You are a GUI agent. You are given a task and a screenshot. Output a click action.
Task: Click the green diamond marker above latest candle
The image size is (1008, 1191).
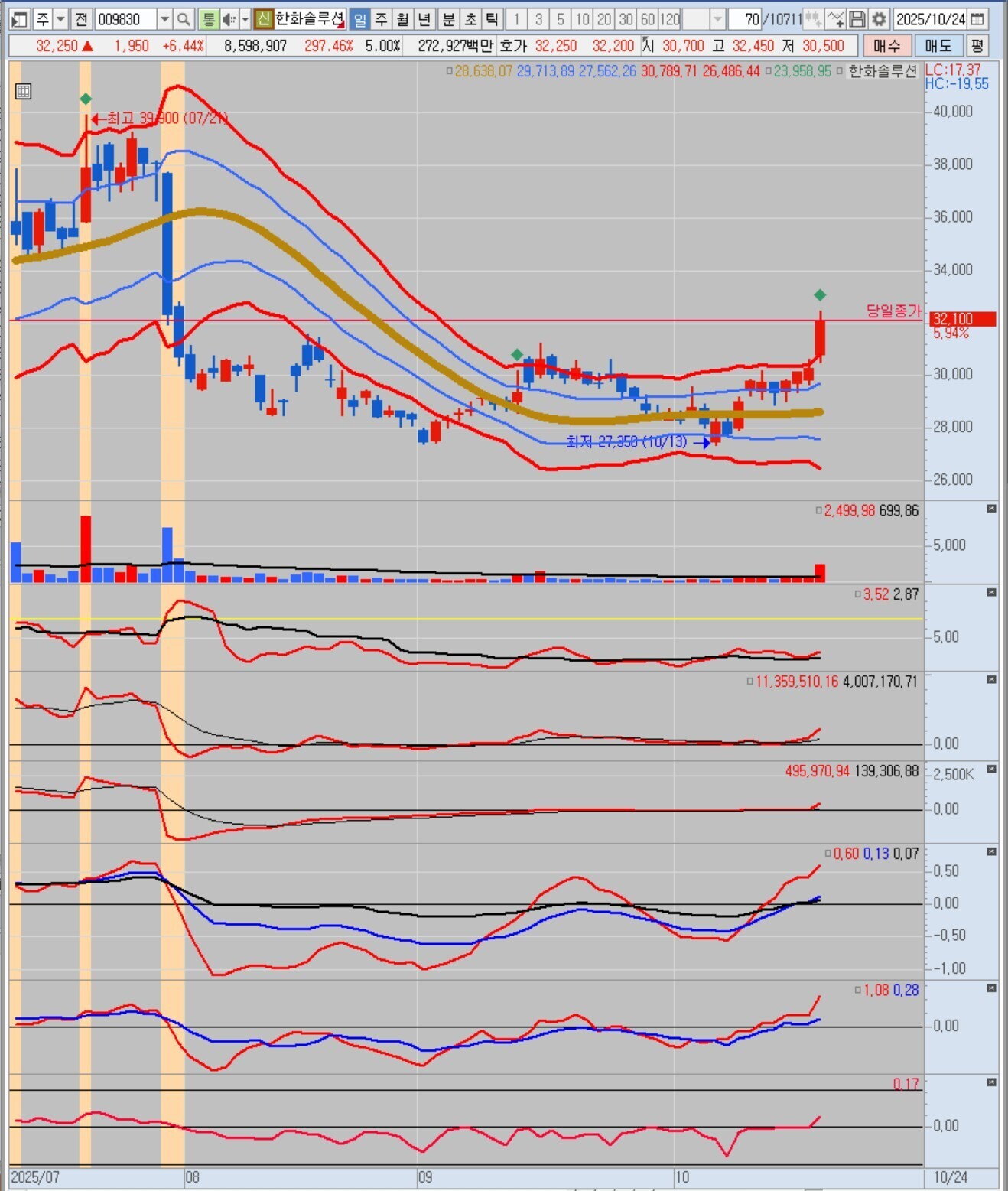click(x=820, y=295)
